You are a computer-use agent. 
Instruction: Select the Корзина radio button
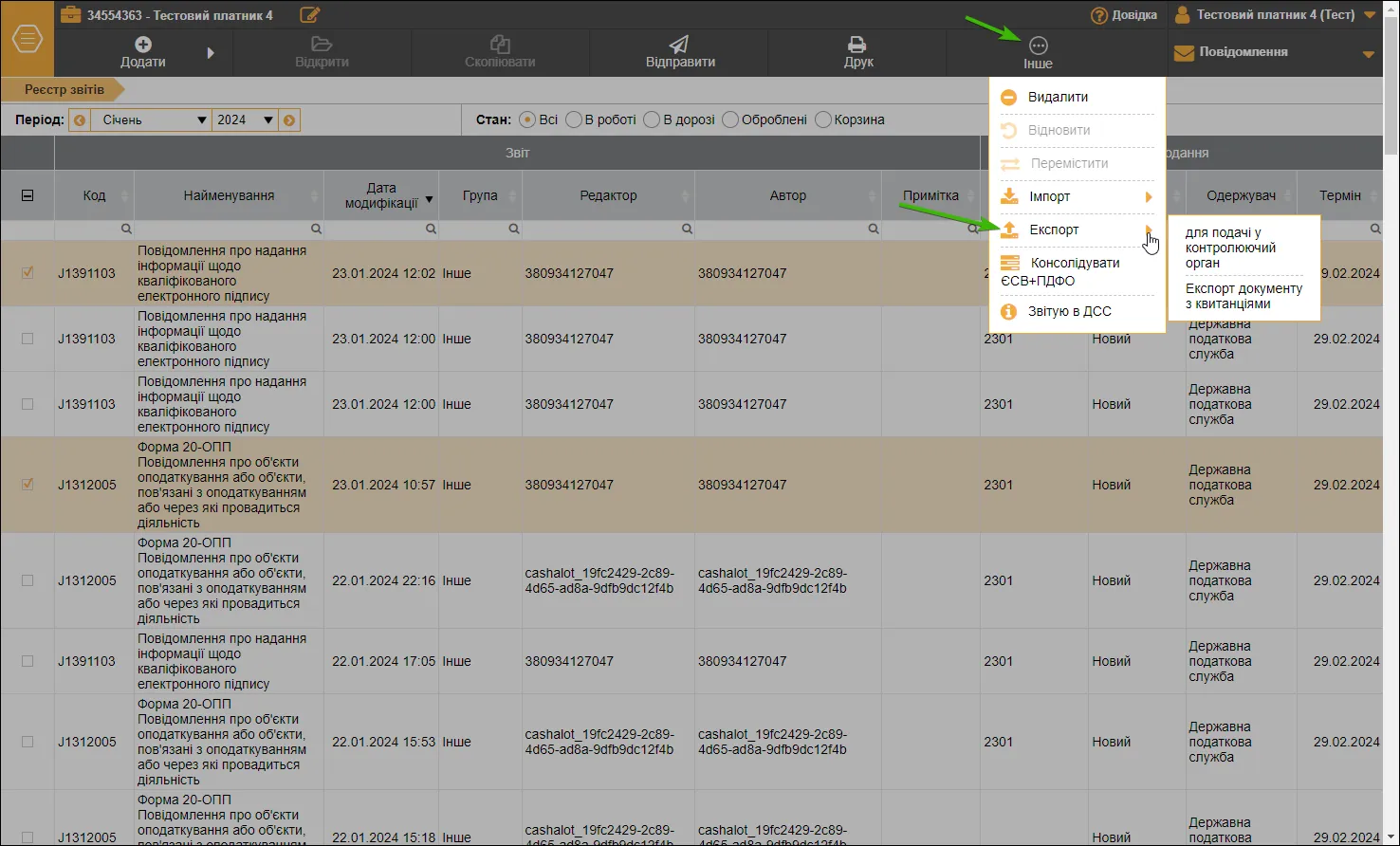[823, 120]
